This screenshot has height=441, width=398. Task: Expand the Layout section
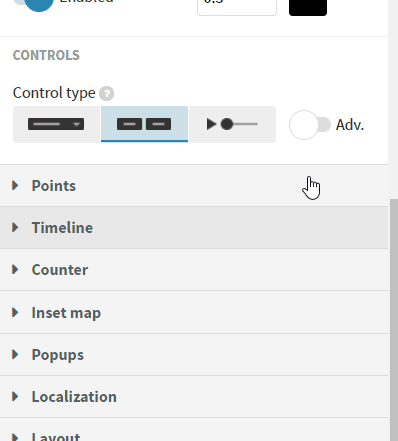194,430
